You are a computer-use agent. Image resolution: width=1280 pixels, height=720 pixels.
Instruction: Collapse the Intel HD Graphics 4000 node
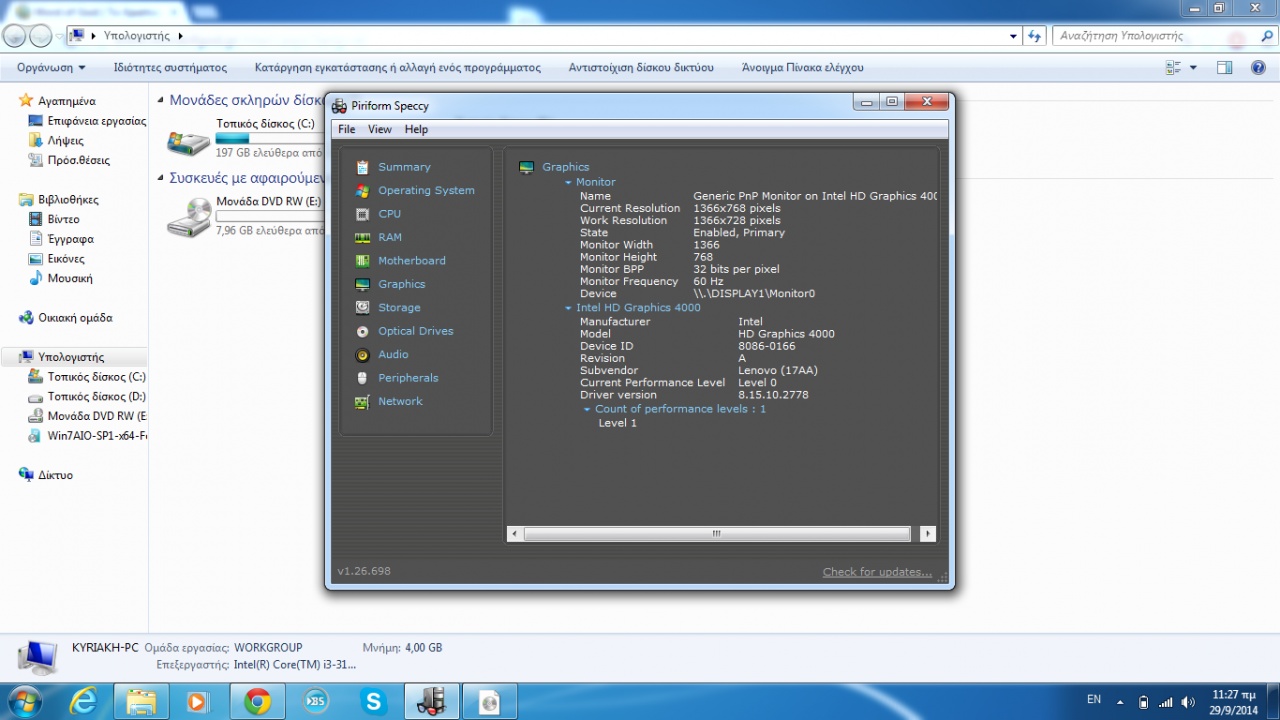point(568,308)
